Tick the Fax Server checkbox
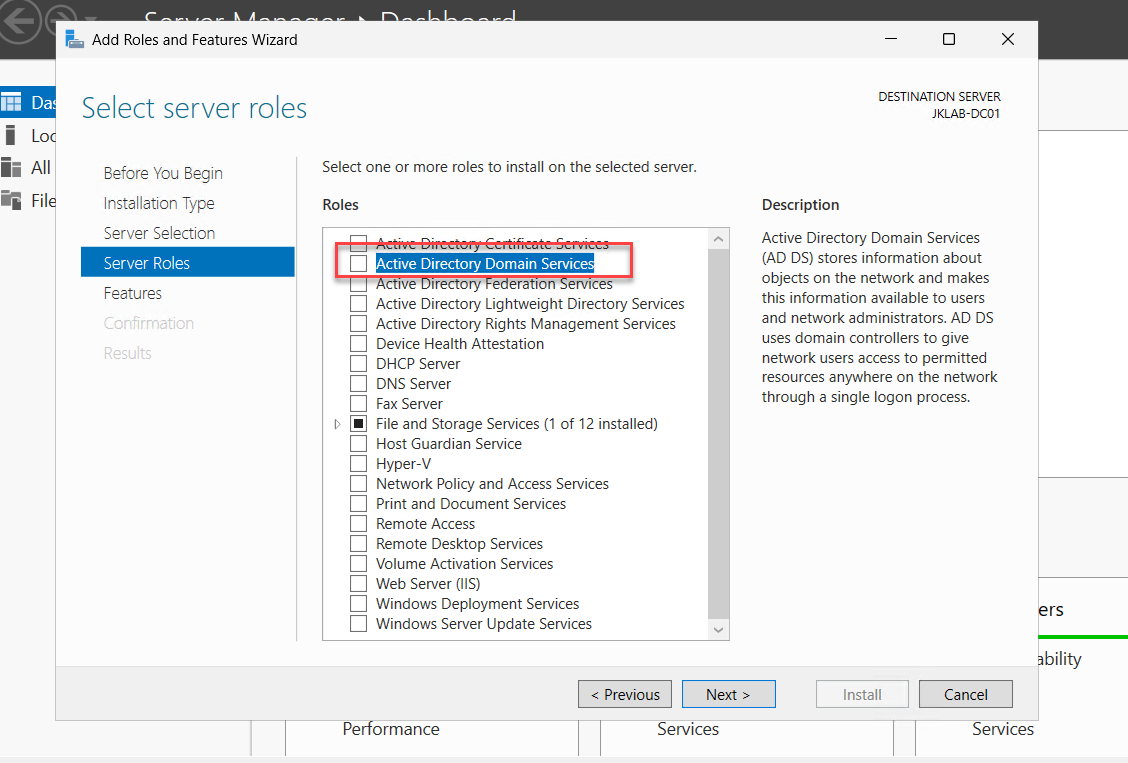This screenshot has height=763, width=1128. click(x=358, y=403)
